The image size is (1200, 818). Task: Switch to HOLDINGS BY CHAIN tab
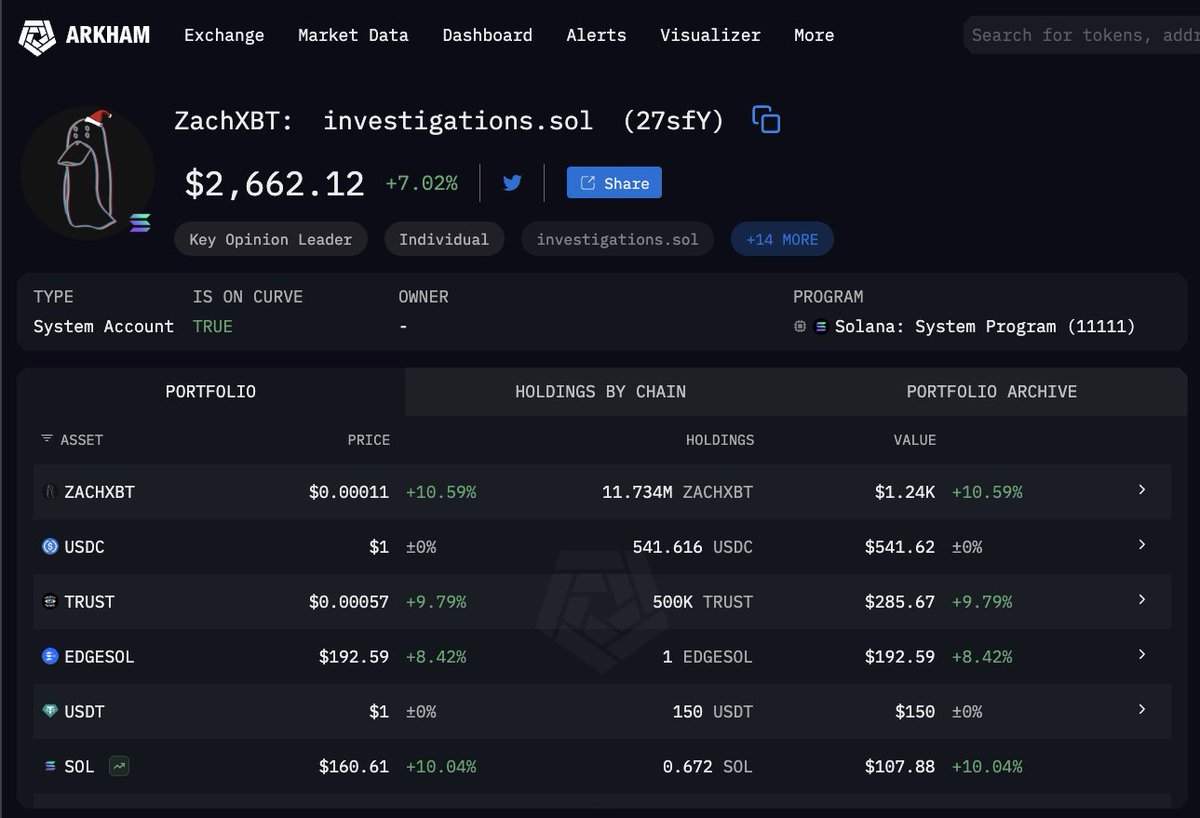coord(600,392)
